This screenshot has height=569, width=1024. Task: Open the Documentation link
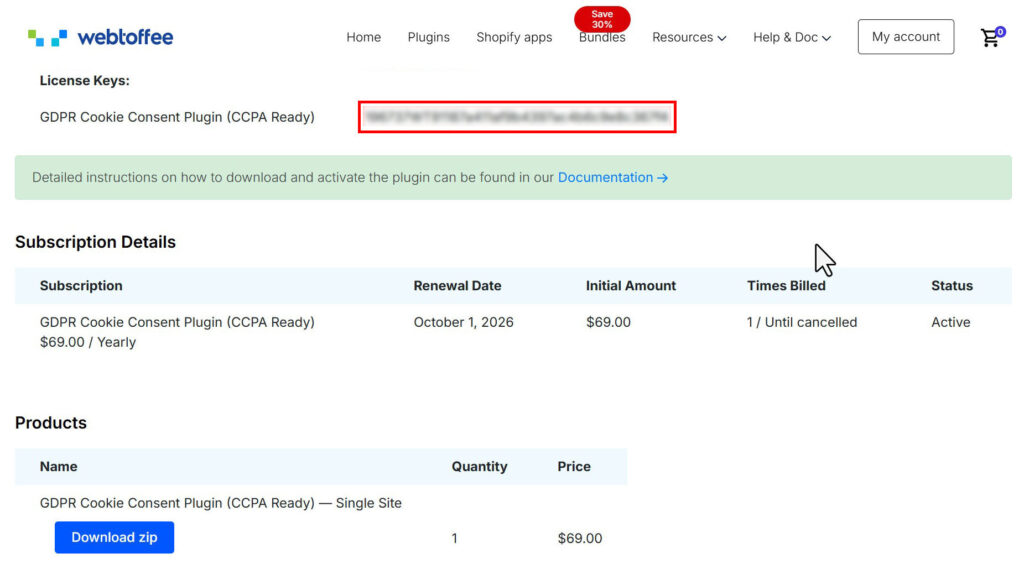pyautogui.click(x=613, y=178)
